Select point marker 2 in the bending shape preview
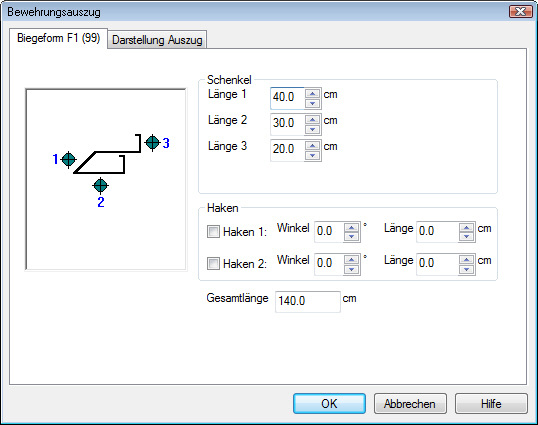The height and width of the screenshot is (425, 538). tap(100, 186)
